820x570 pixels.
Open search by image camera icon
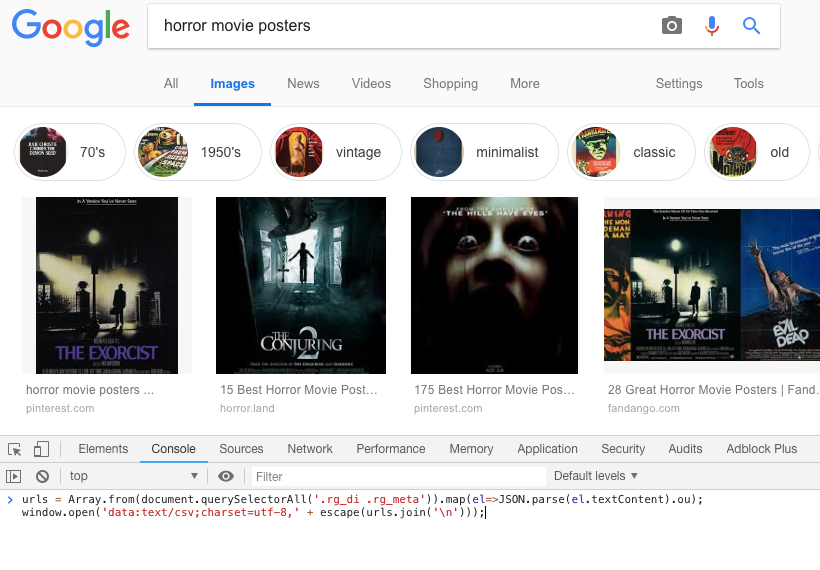pyautogui.click(x=672, y=25)
